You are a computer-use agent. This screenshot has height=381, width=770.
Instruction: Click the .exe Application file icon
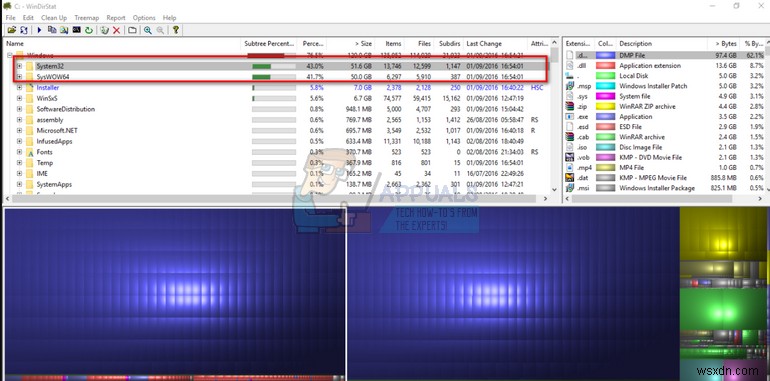pyautogui.click(x=570, y=116)
